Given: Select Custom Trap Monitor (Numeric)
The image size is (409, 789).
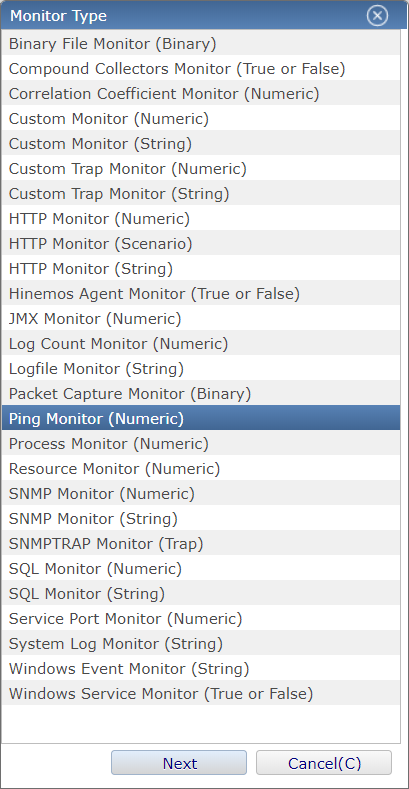Looking at the screenshot, I should click(201, 169).
